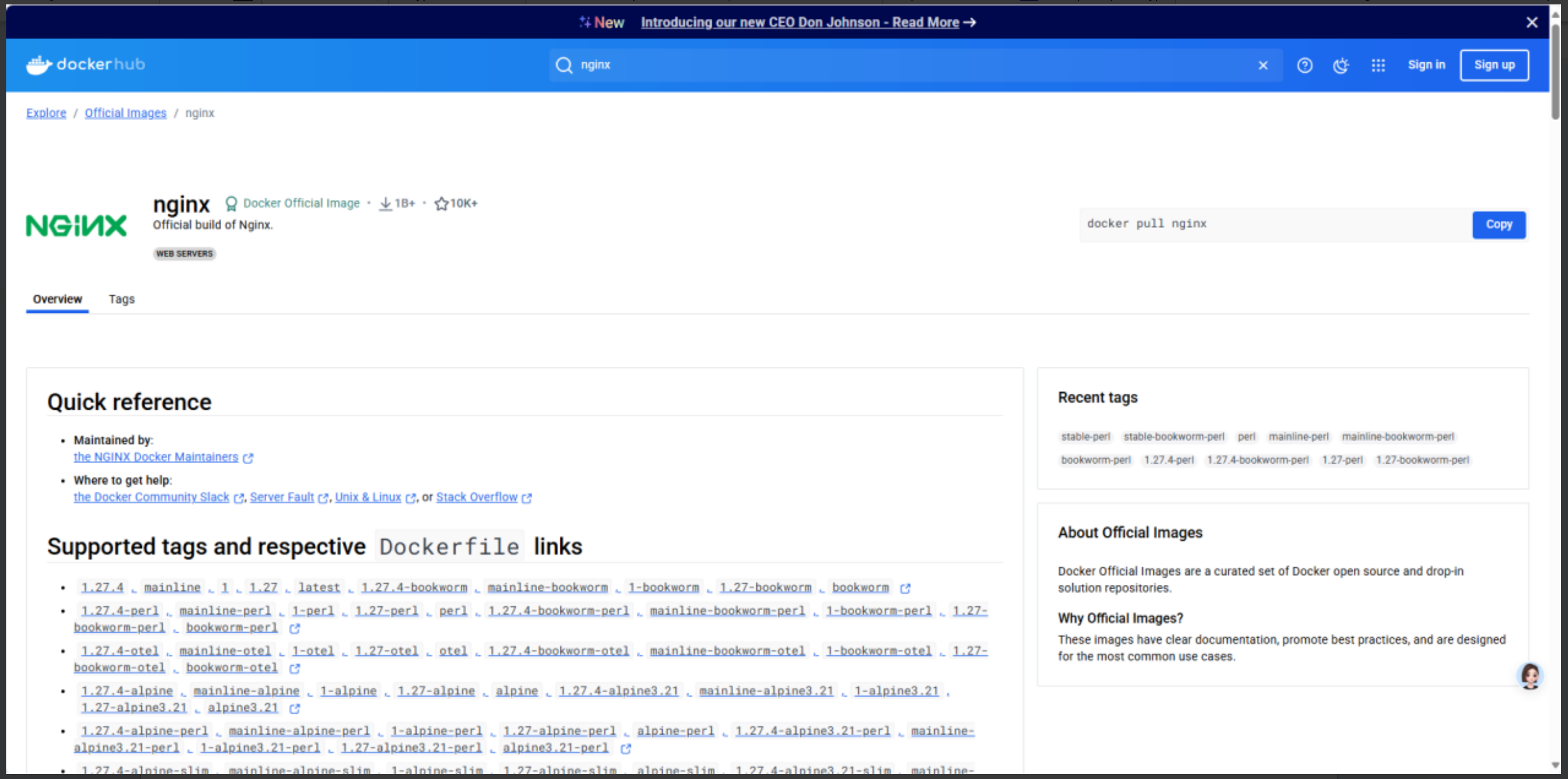
Task: Dismiss the new CEO announcement banner
Action: click(1532, 23)
